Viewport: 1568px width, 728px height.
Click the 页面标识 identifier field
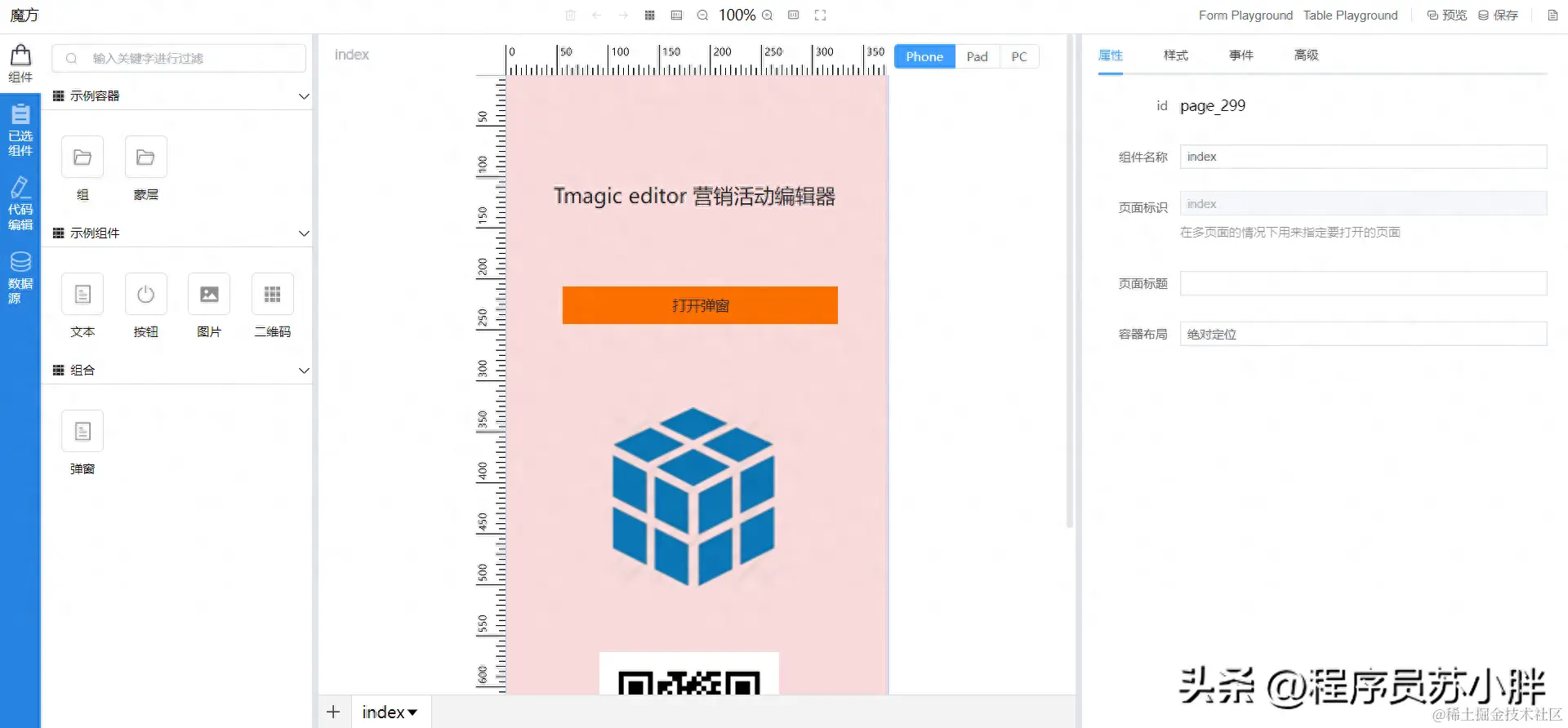[1363, 204]
